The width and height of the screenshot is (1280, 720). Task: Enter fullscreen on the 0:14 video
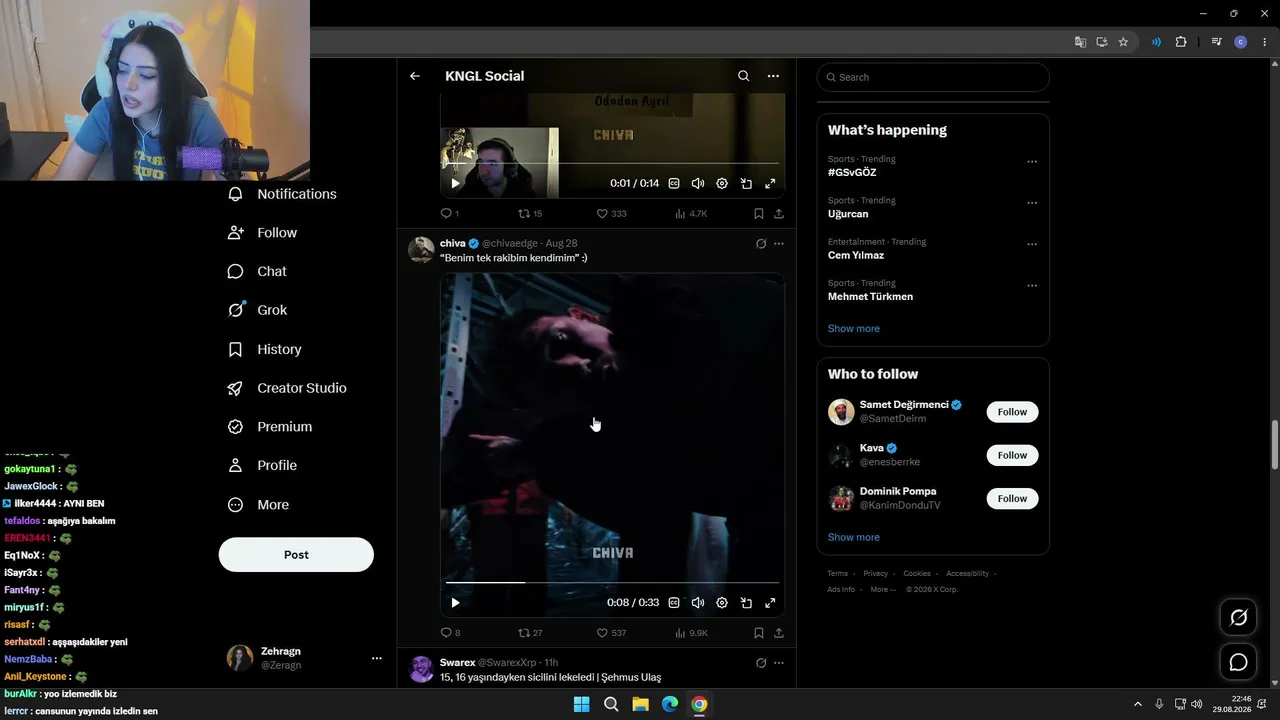[x=770, y=184]
